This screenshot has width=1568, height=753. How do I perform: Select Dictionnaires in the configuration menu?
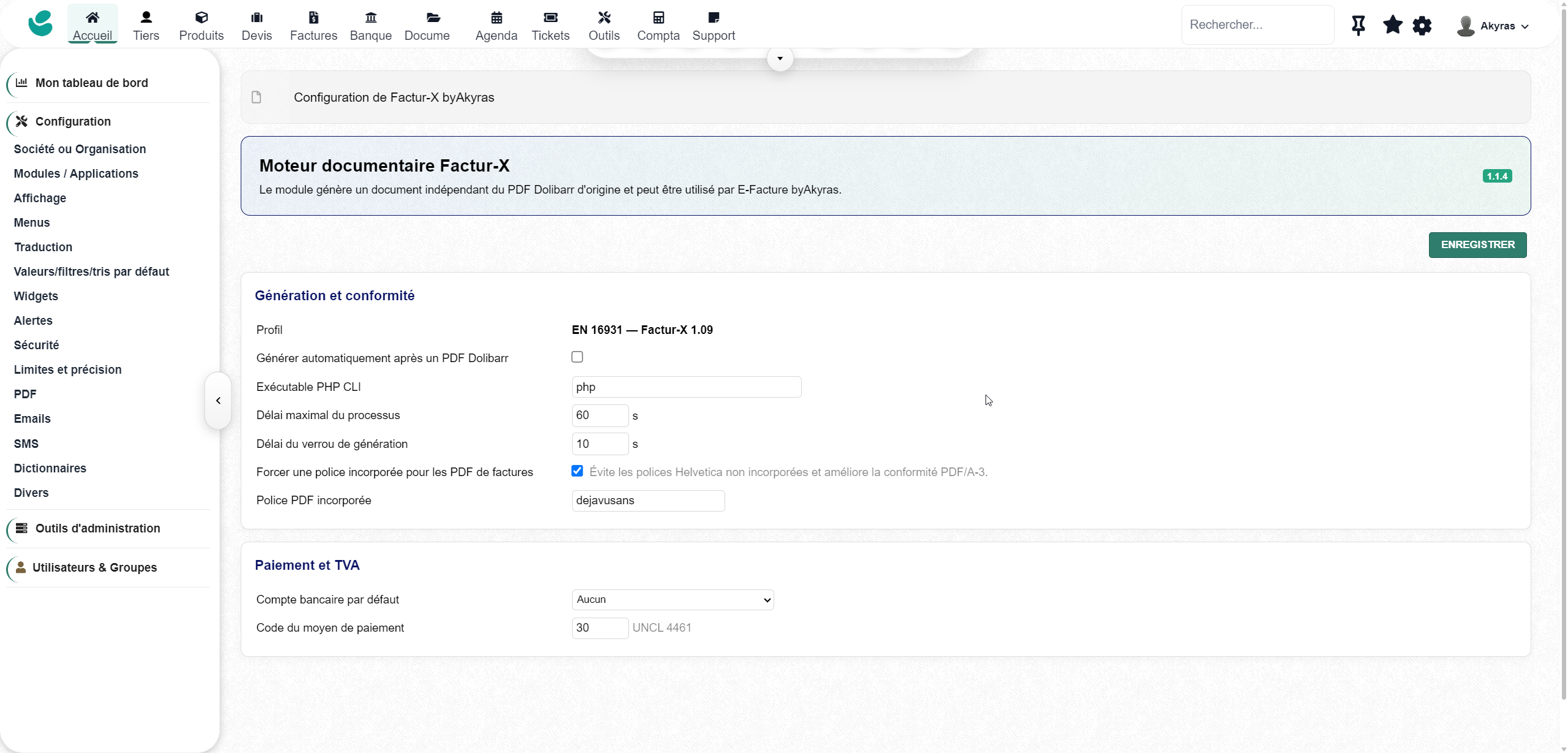click(50, 469)
